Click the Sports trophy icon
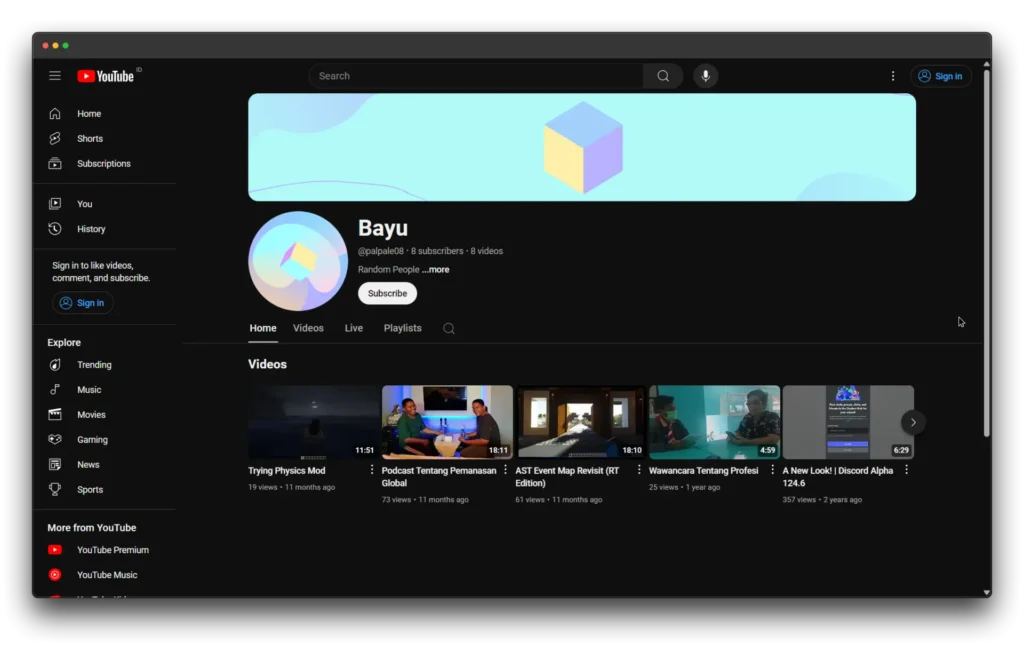Viewport: 1024px width, 646px height. 55,489
